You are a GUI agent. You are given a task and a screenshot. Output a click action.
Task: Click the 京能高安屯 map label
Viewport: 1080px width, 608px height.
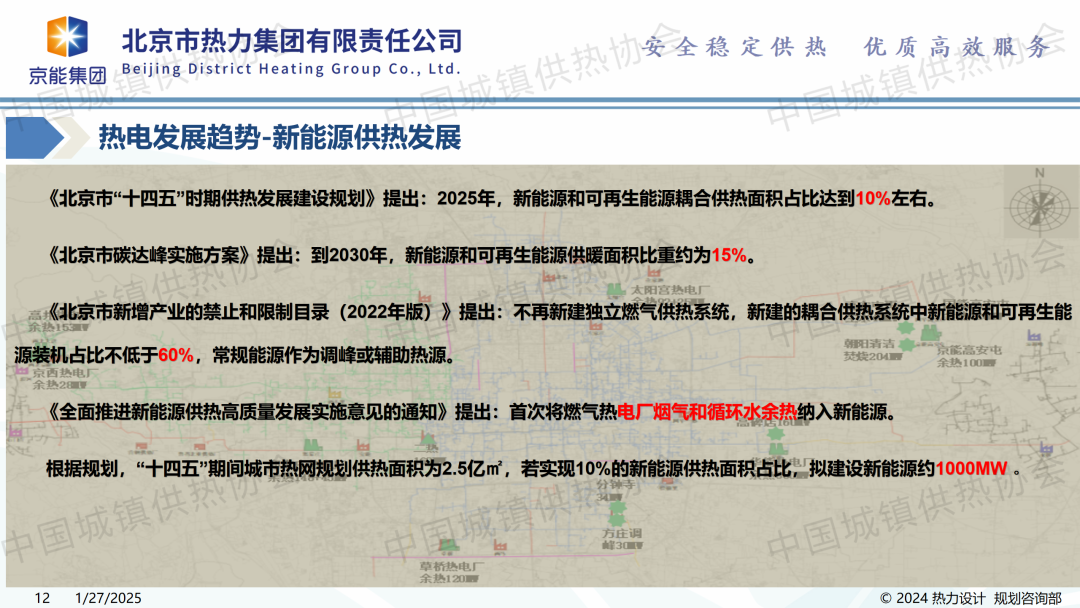966,351
